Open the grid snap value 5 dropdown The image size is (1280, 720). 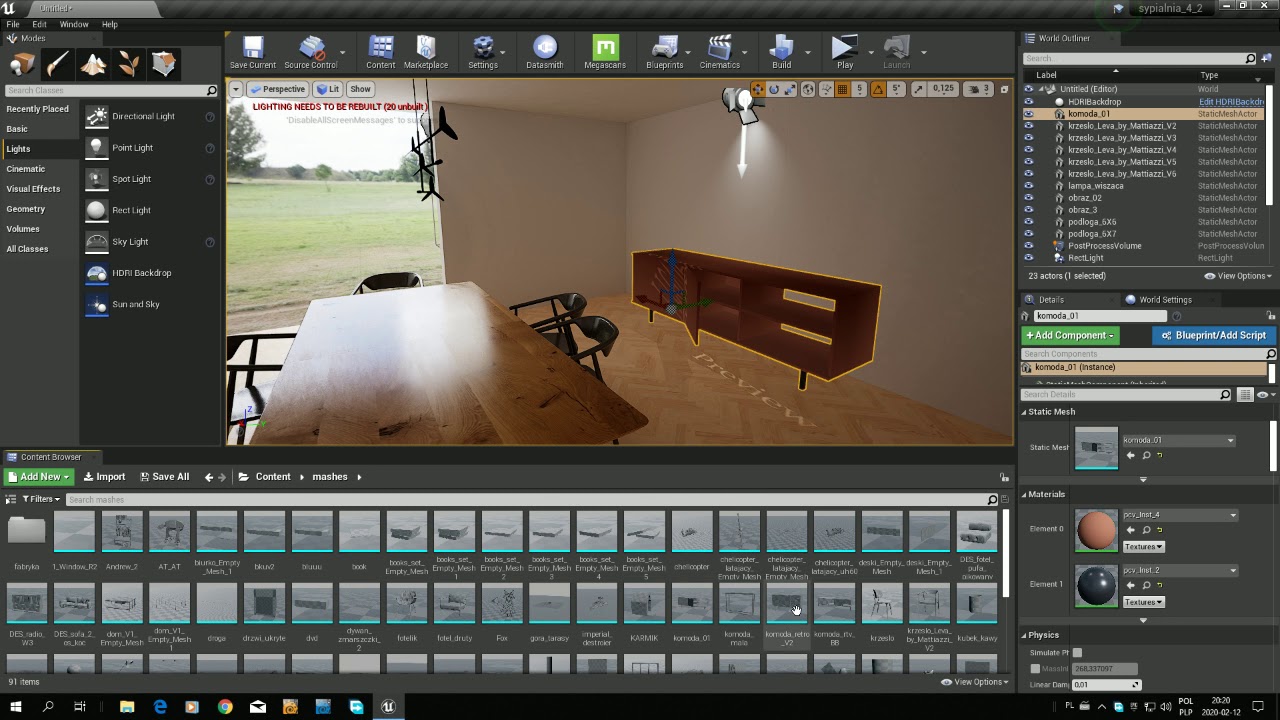(859, 89)
